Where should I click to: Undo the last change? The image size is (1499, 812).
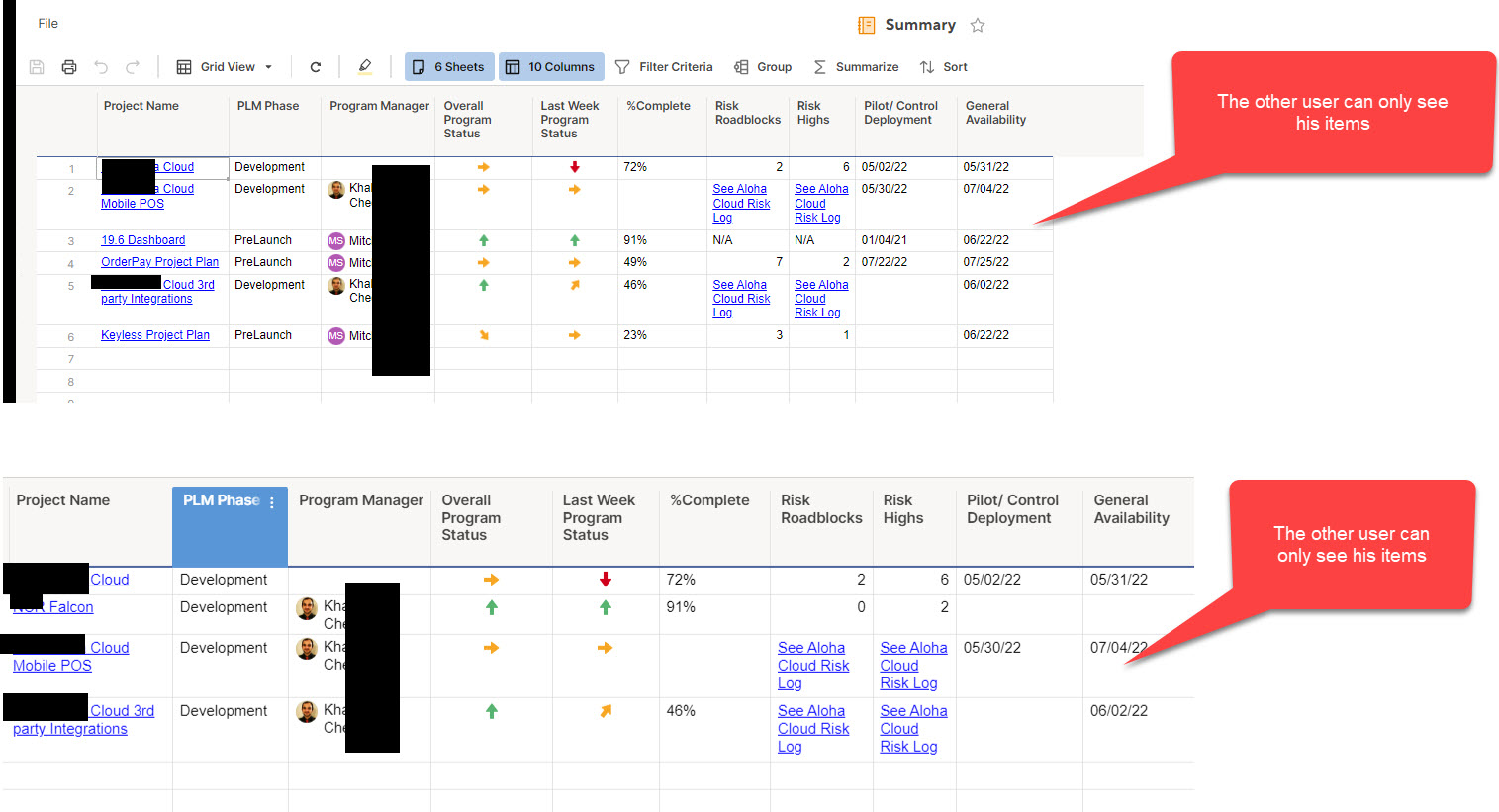coord(100,66)
